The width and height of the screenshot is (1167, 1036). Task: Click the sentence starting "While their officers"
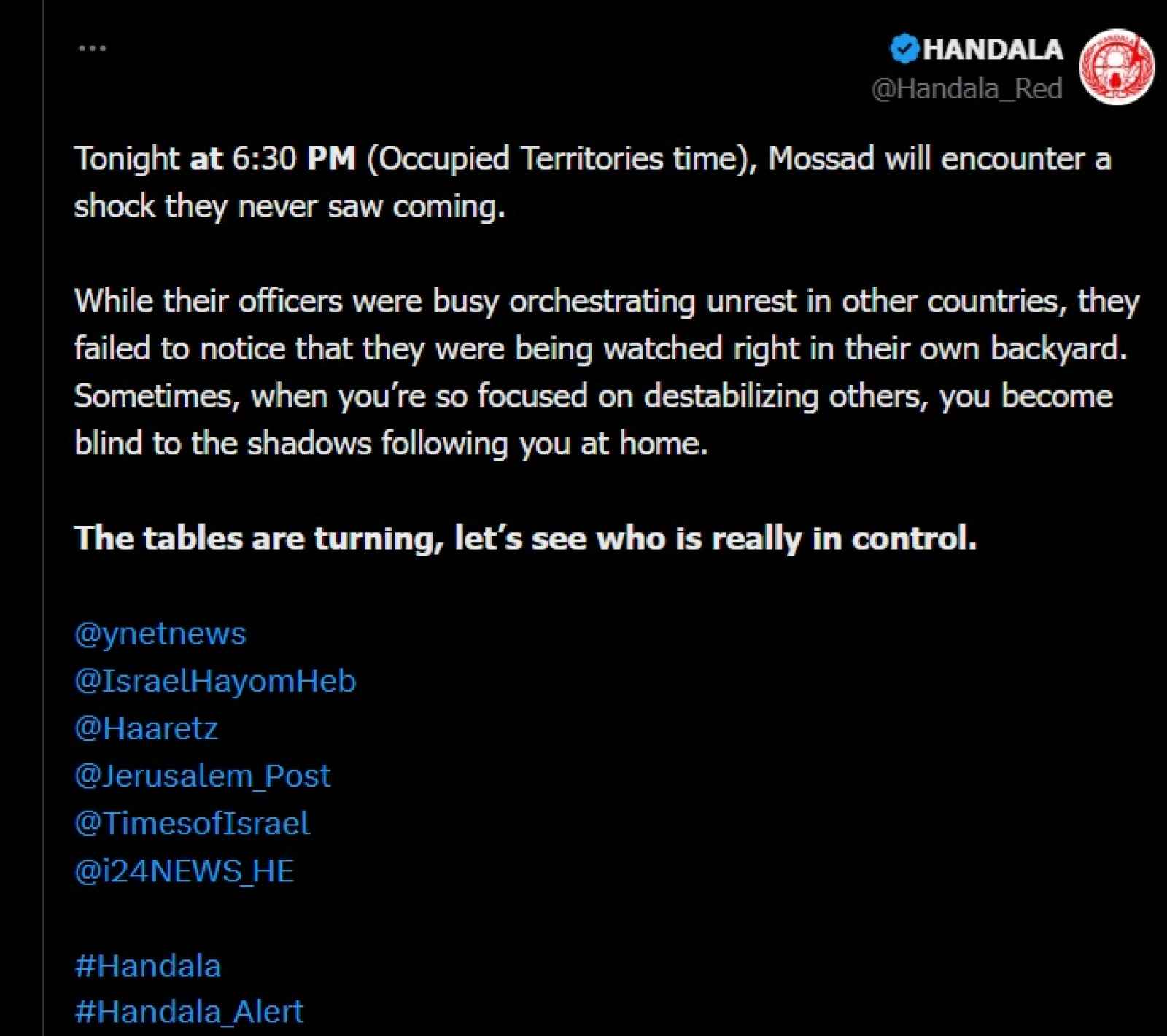605,301
